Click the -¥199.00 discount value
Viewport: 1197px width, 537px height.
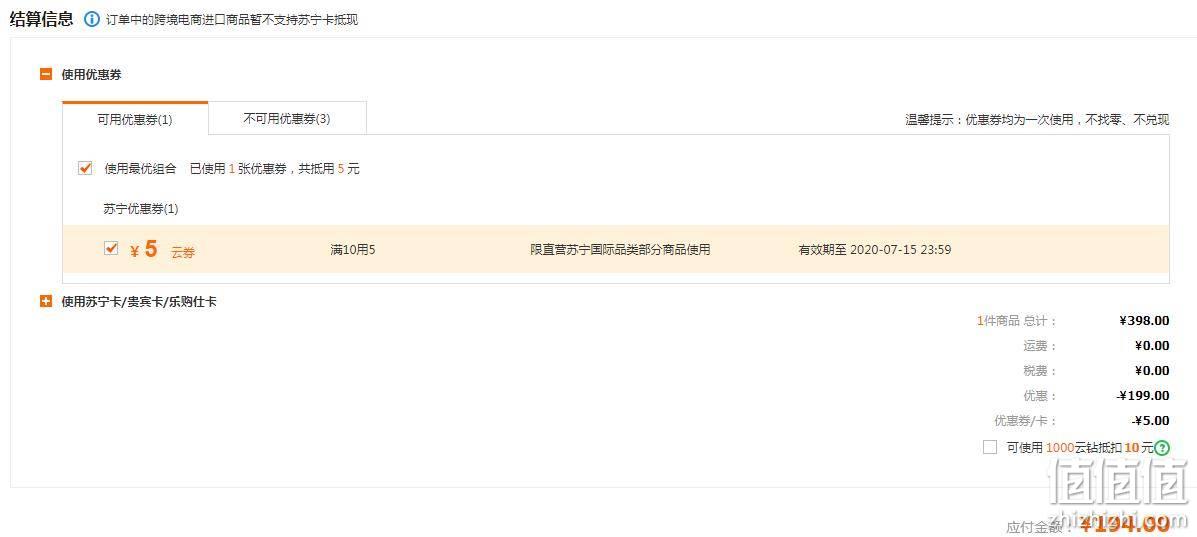(x=1142, y=396)
